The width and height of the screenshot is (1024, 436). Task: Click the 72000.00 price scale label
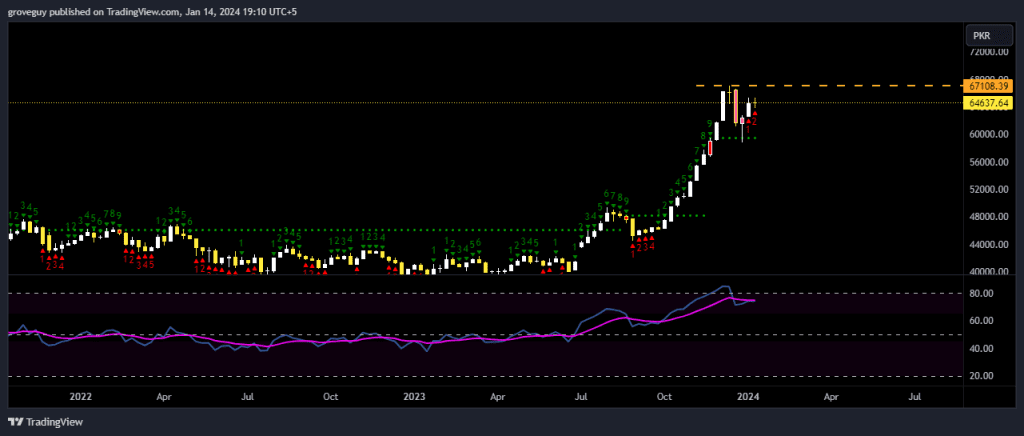tap(988, 51)
